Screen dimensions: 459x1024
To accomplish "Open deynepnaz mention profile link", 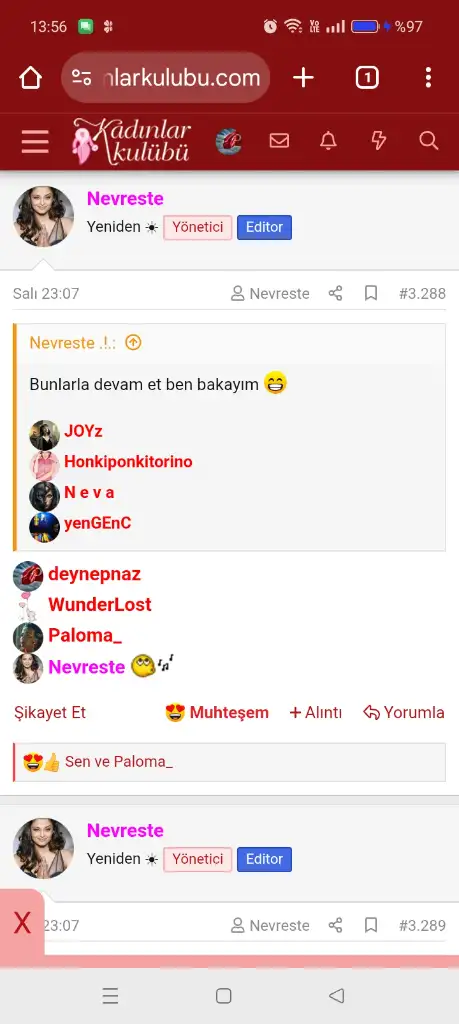I will click(94, 574).
